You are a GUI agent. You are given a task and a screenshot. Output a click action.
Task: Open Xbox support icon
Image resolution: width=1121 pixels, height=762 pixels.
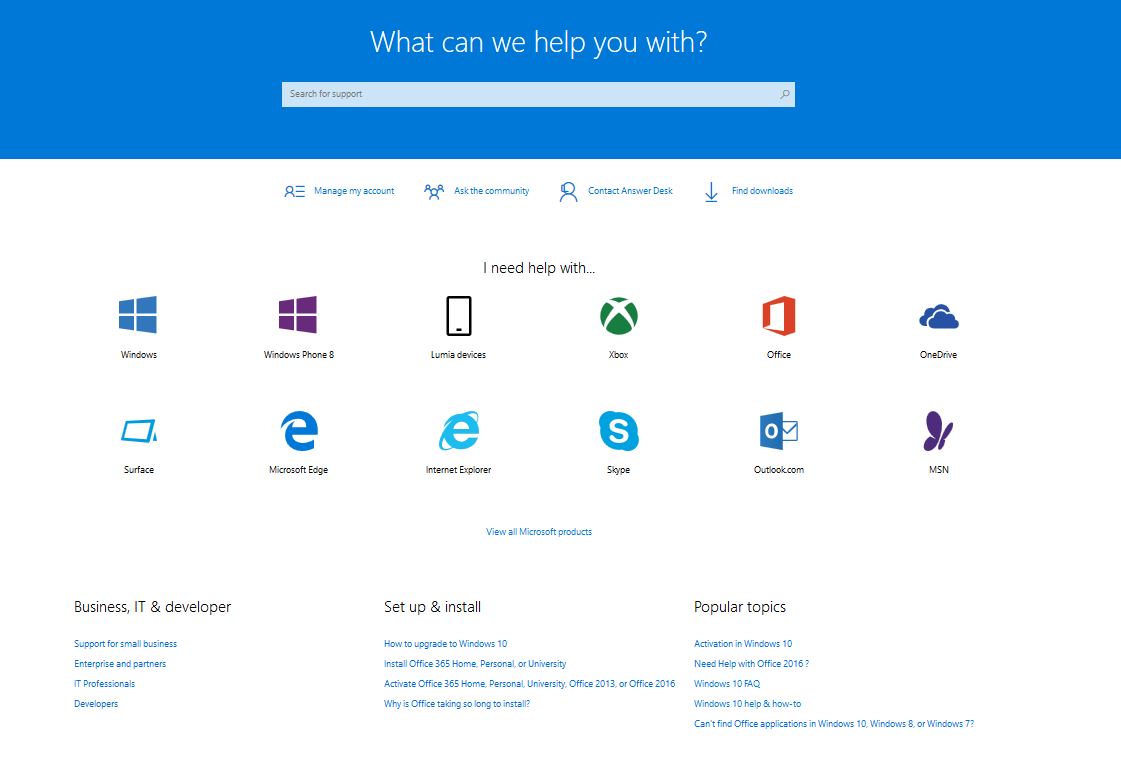click(619, 316)
